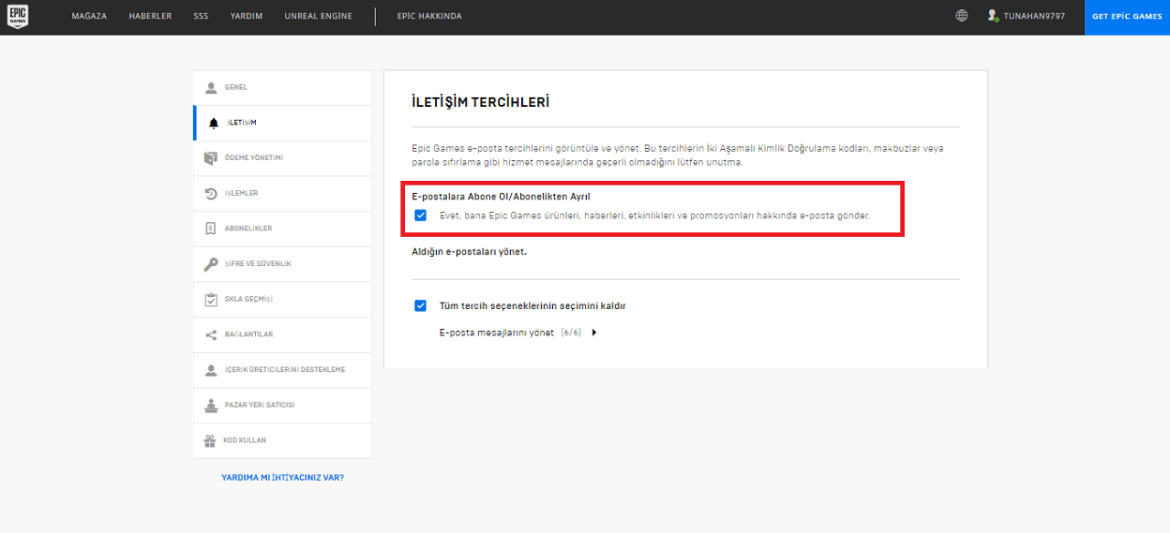This screenshot has width=1170, height=533.
Task: Uncheck the Epic Games e-posta gönder checkbox
Action: pos(420,215)
